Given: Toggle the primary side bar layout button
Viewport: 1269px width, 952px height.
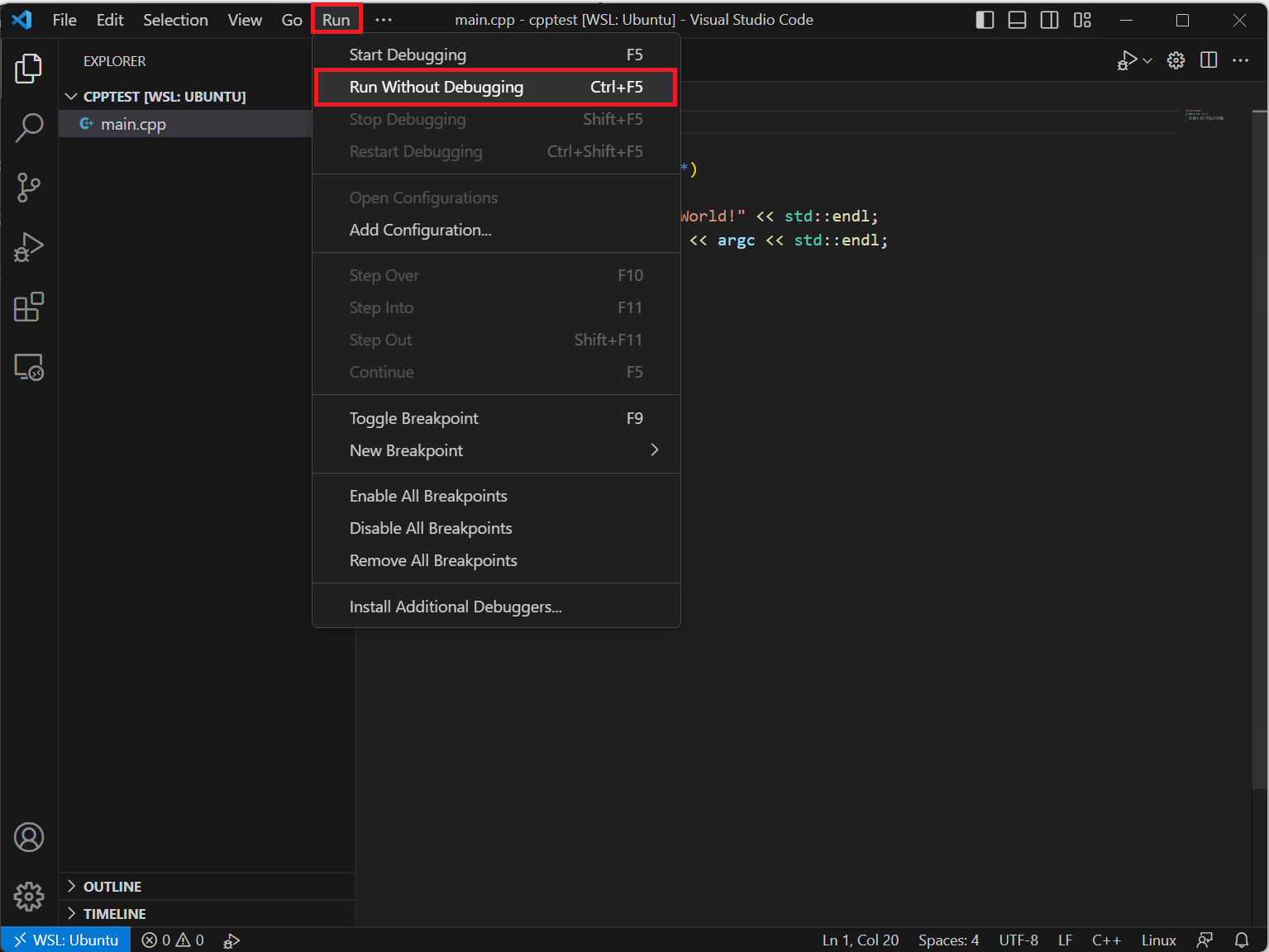Looking at the screenshot, I should (x=985, y=20).
